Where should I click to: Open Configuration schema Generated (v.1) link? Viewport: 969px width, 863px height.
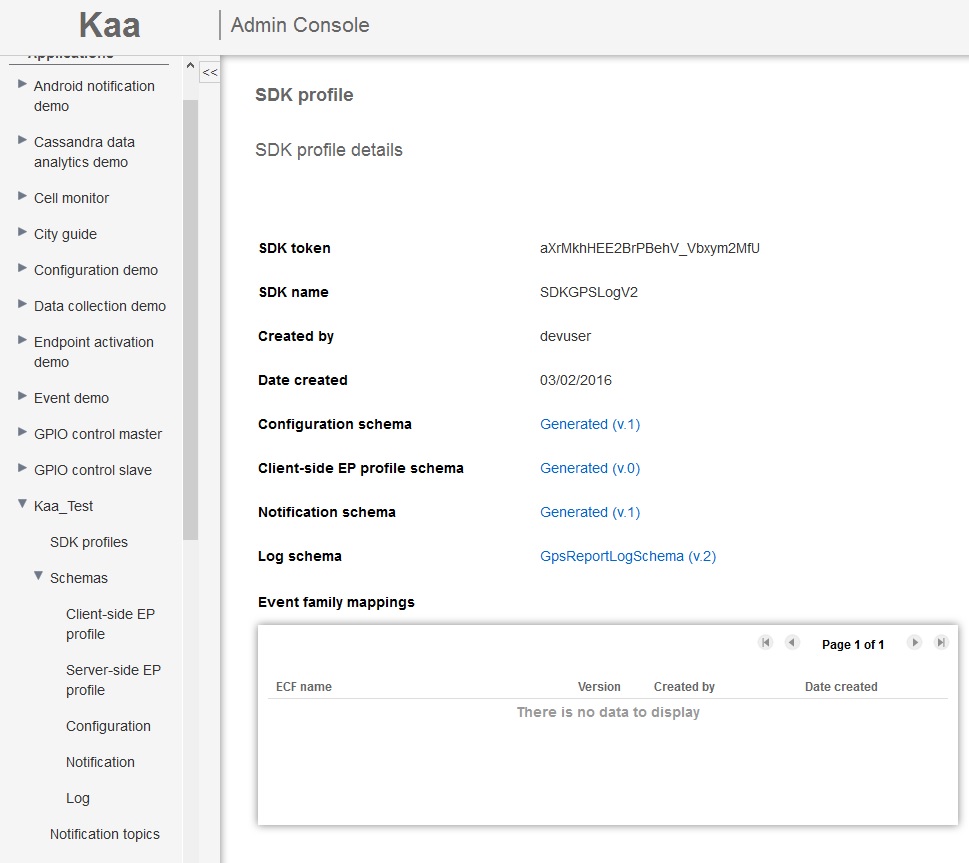[x=590, y=424]
